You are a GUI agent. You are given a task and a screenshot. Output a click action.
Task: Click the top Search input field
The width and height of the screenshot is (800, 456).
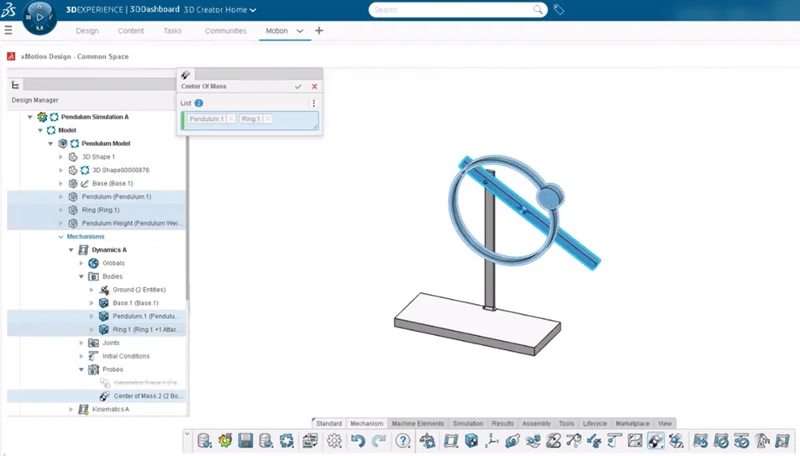click(455, 10)
